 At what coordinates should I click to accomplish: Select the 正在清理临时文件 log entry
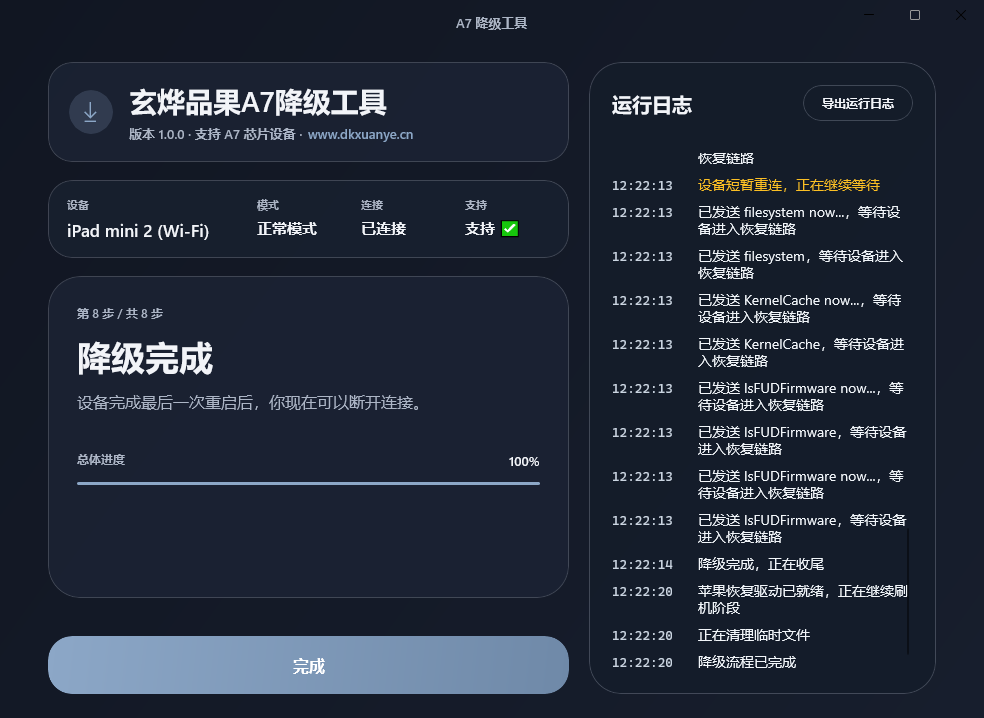coord(753,635)
